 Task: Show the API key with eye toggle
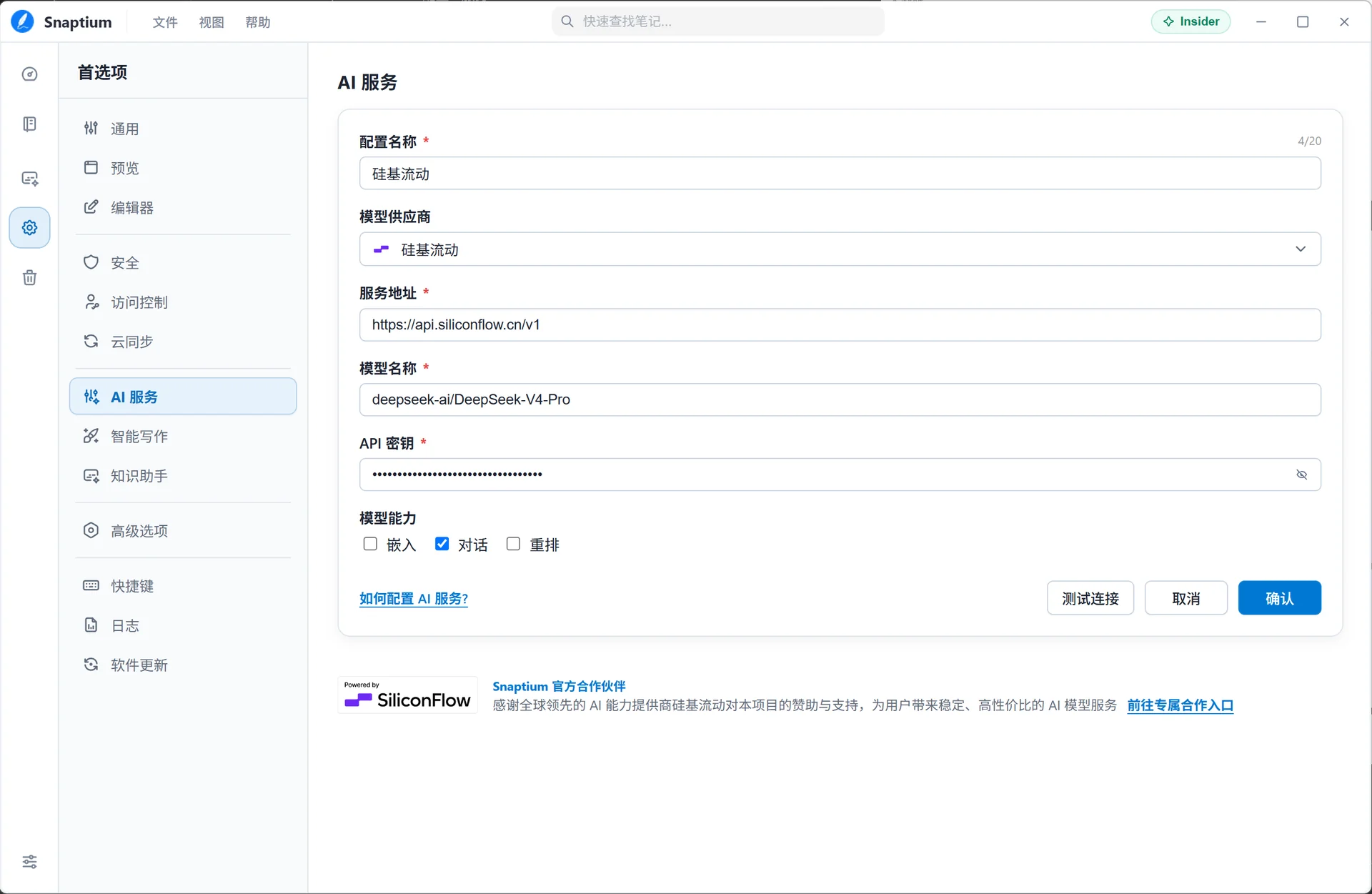[x=1301, y=475]
